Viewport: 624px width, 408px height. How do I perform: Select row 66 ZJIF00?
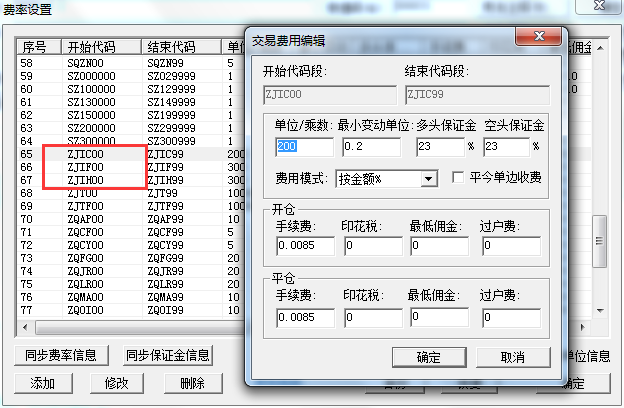130,167
